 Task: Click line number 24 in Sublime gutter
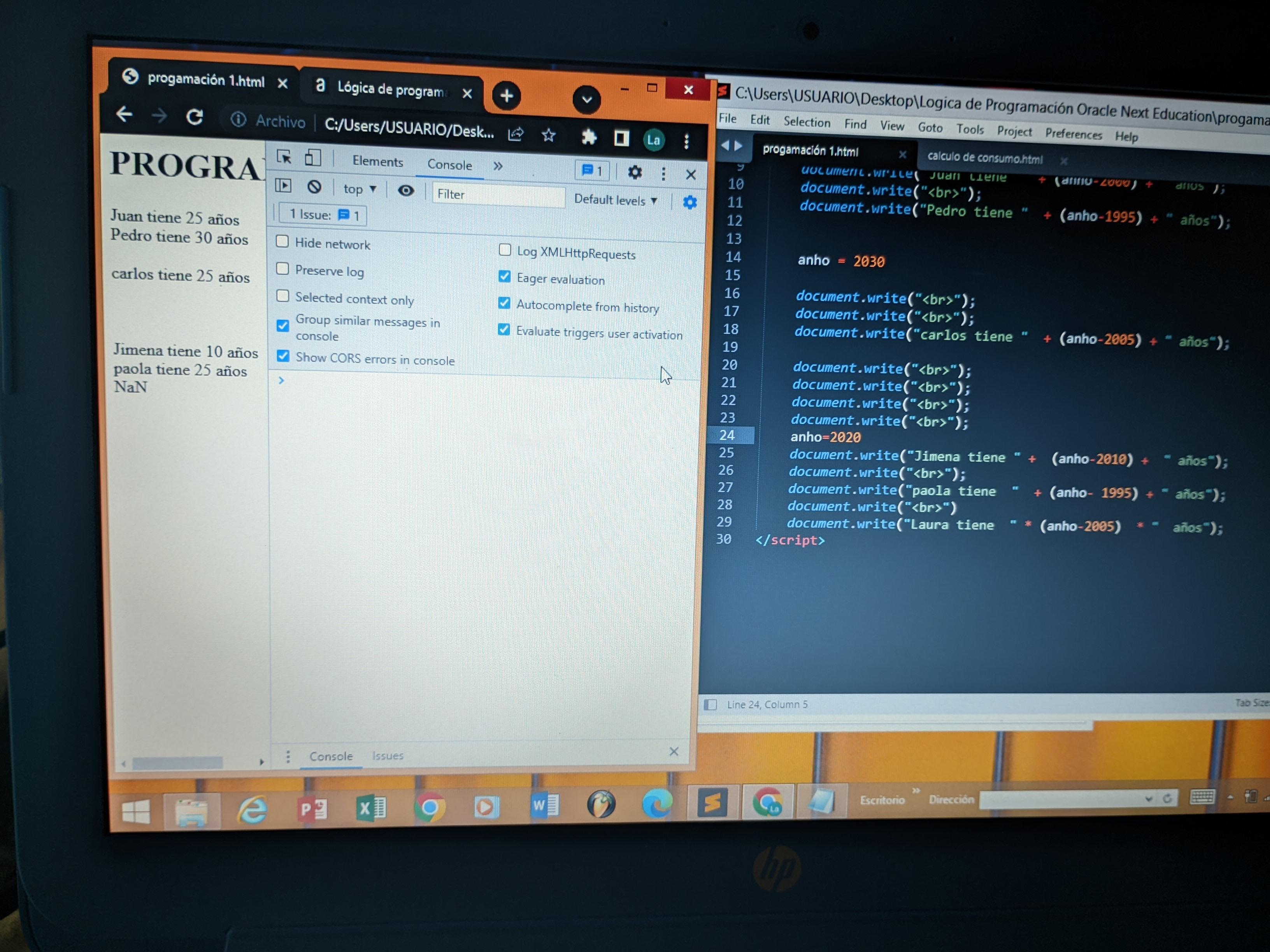[x=727, y=435]
